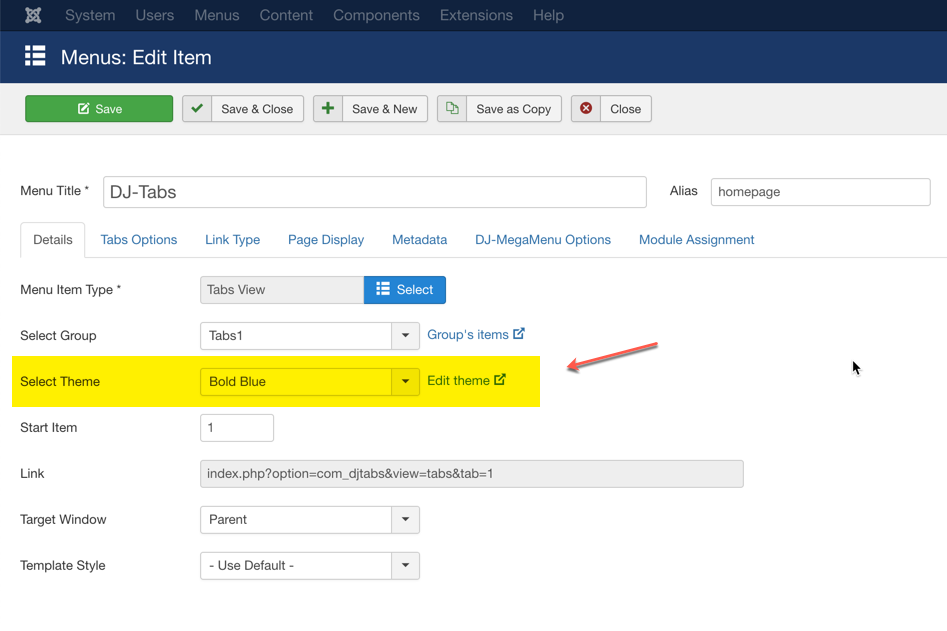Click the Target Window field label

coord(63,520)
